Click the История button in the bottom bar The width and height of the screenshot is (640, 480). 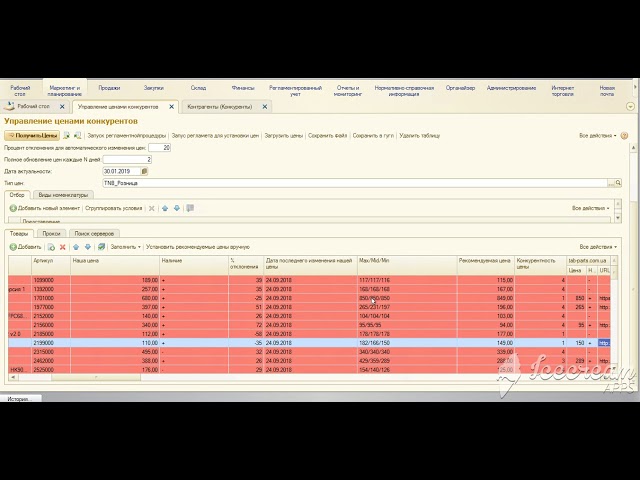pos(20,399)
